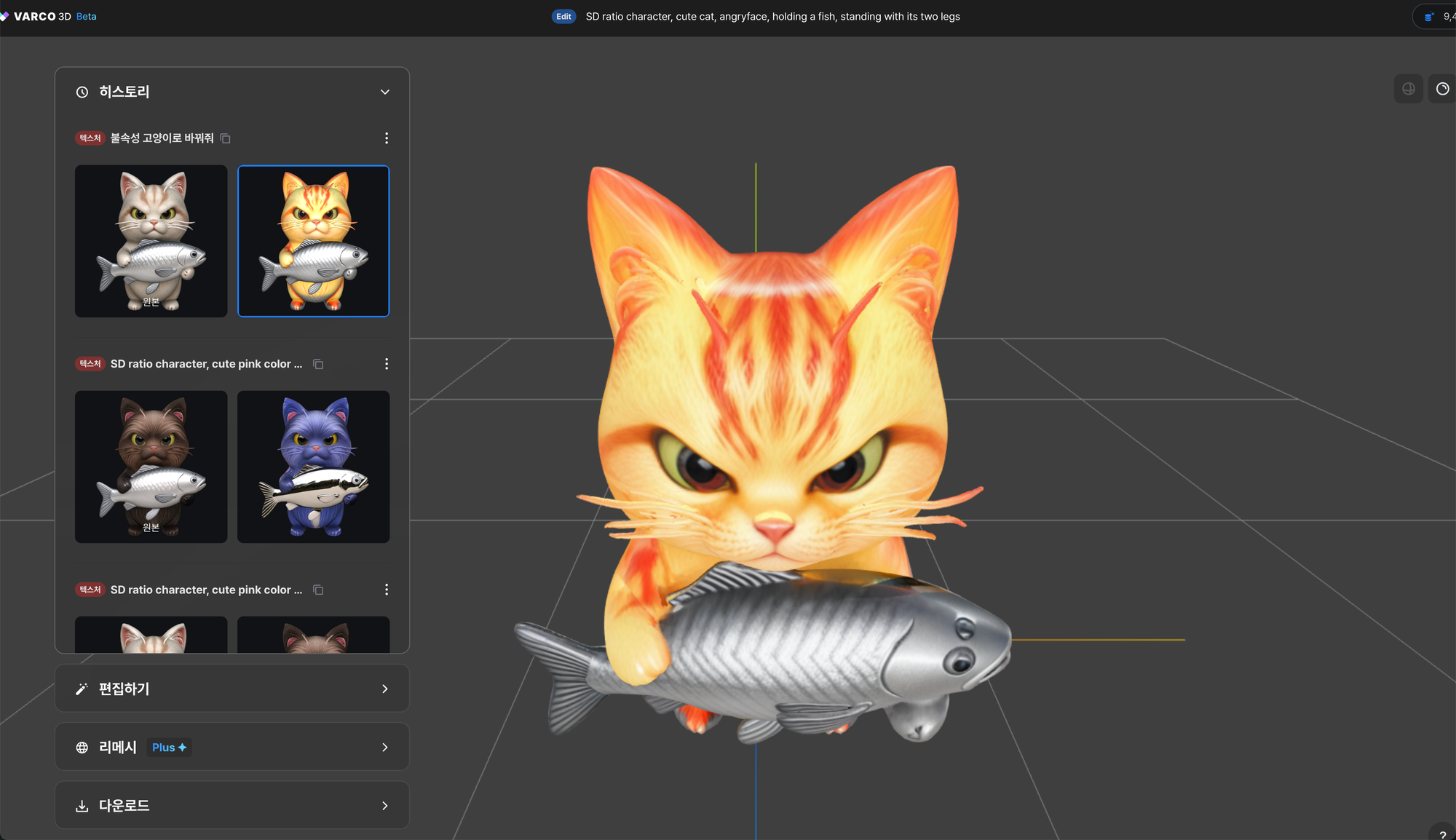Select the blue cat thumbnail
The width and height of the screenshot is (1456, 840).
tap(313, 467)
